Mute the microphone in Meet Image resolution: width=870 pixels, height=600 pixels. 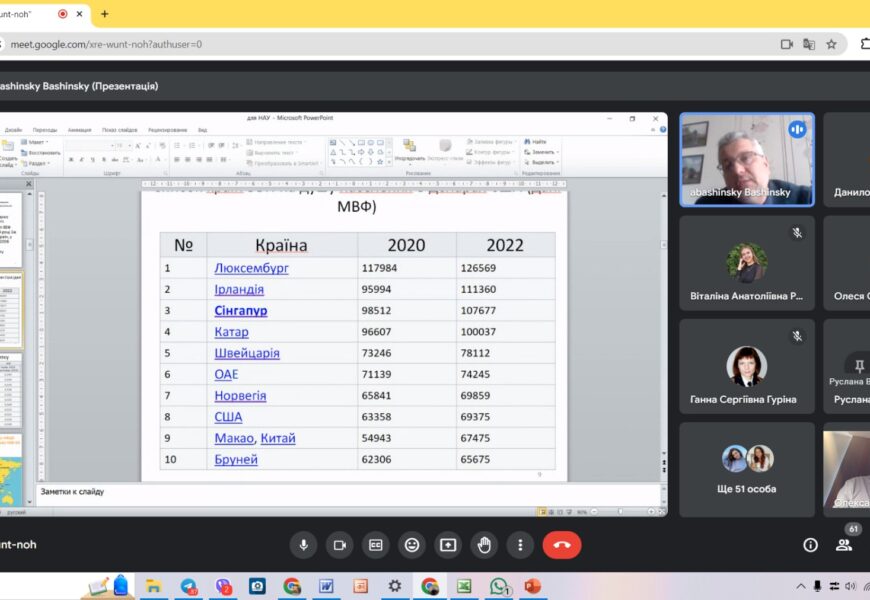304,545
